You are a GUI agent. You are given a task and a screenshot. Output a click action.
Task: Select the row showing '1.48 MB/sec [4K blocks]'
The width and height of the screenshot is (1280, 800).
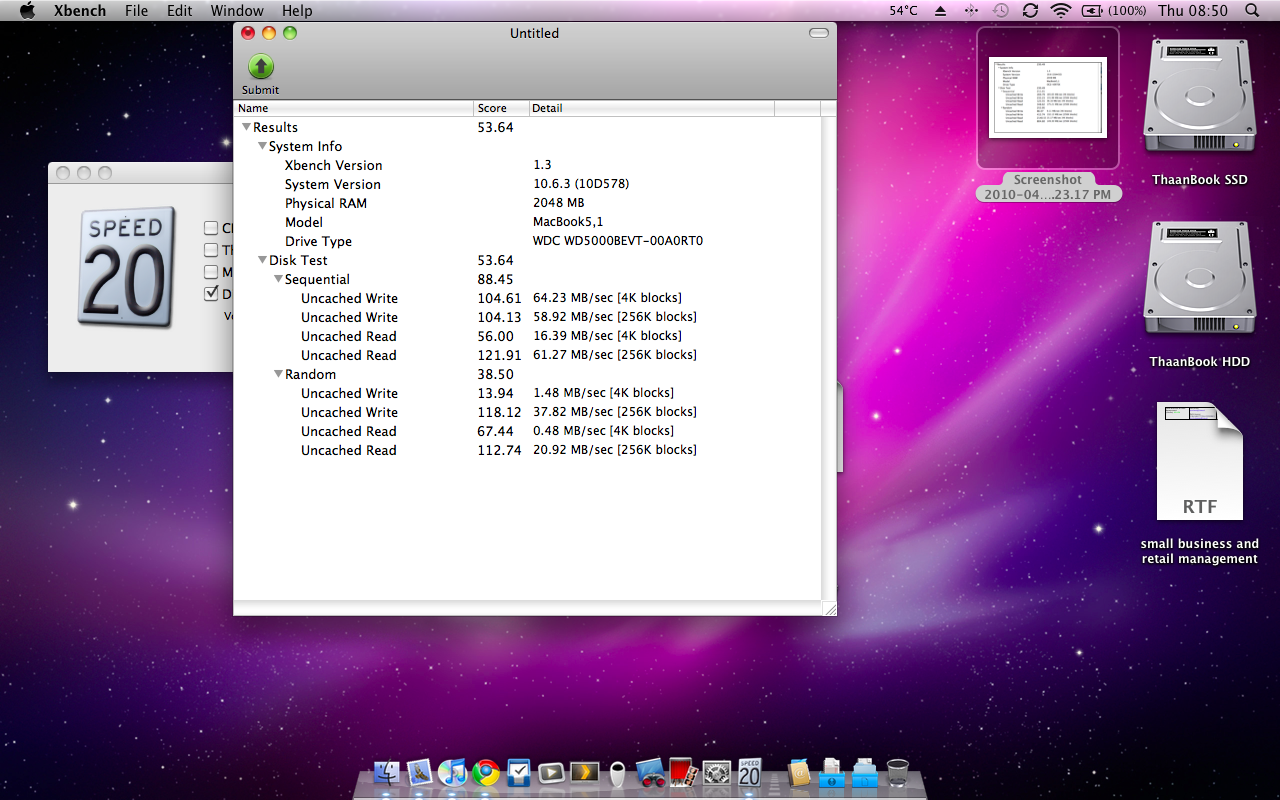pyautogui.click(x=527, y=393)
